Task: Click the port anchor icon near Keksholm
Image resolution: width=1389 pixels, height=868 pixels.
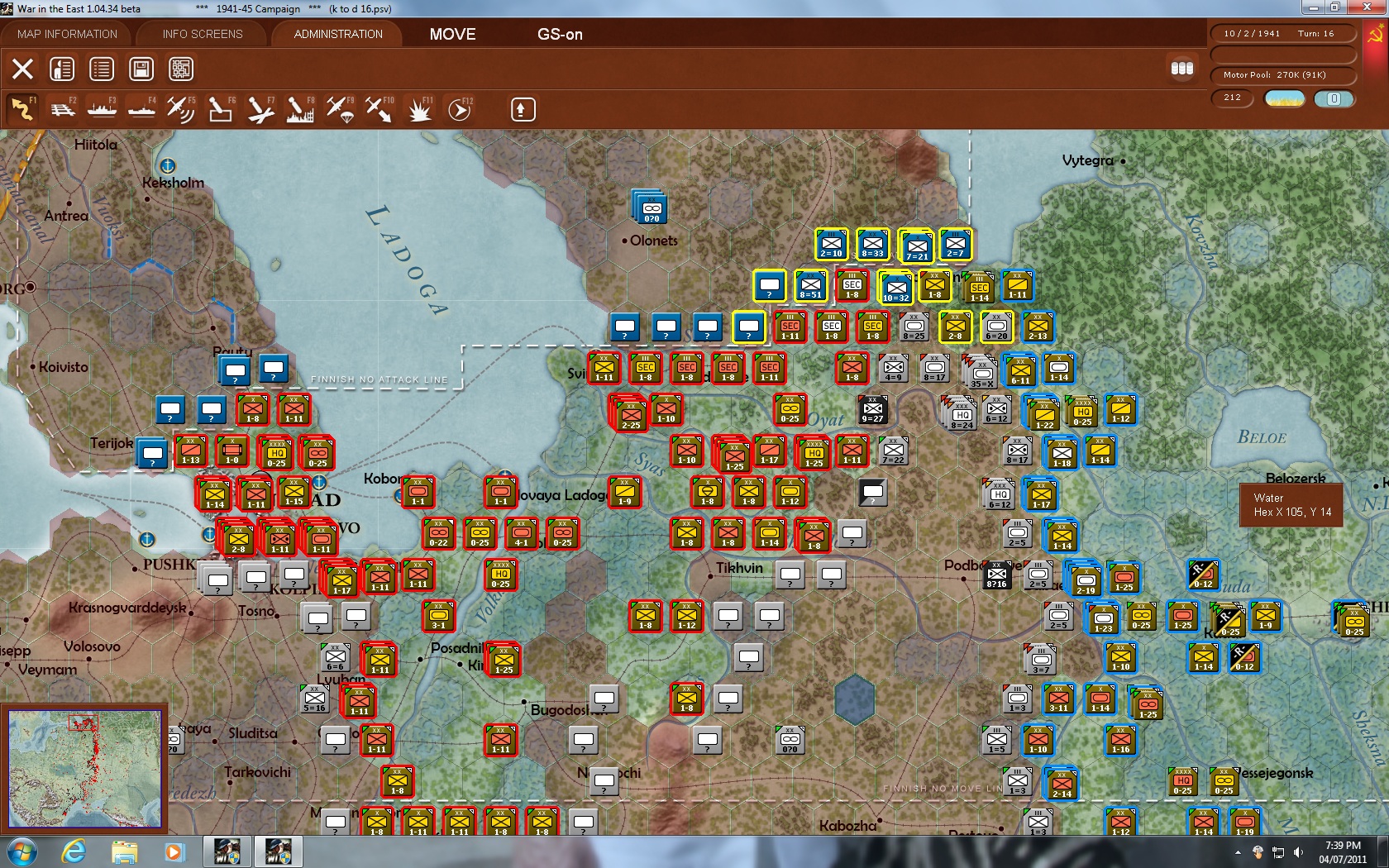Action: (x=167, y=166)
